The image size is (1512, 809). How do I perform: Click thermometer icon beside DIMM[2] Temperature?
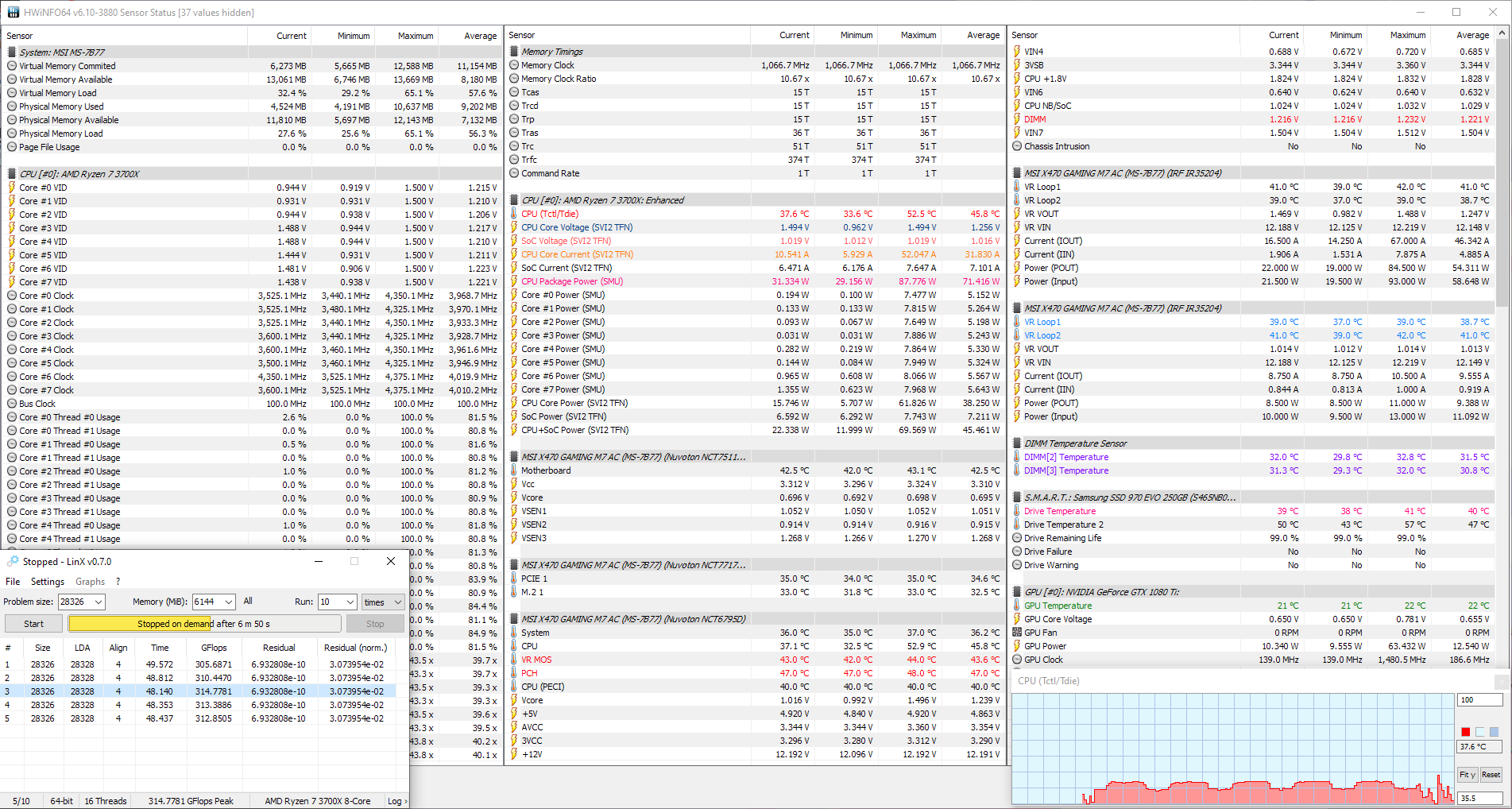[1017, 457]
